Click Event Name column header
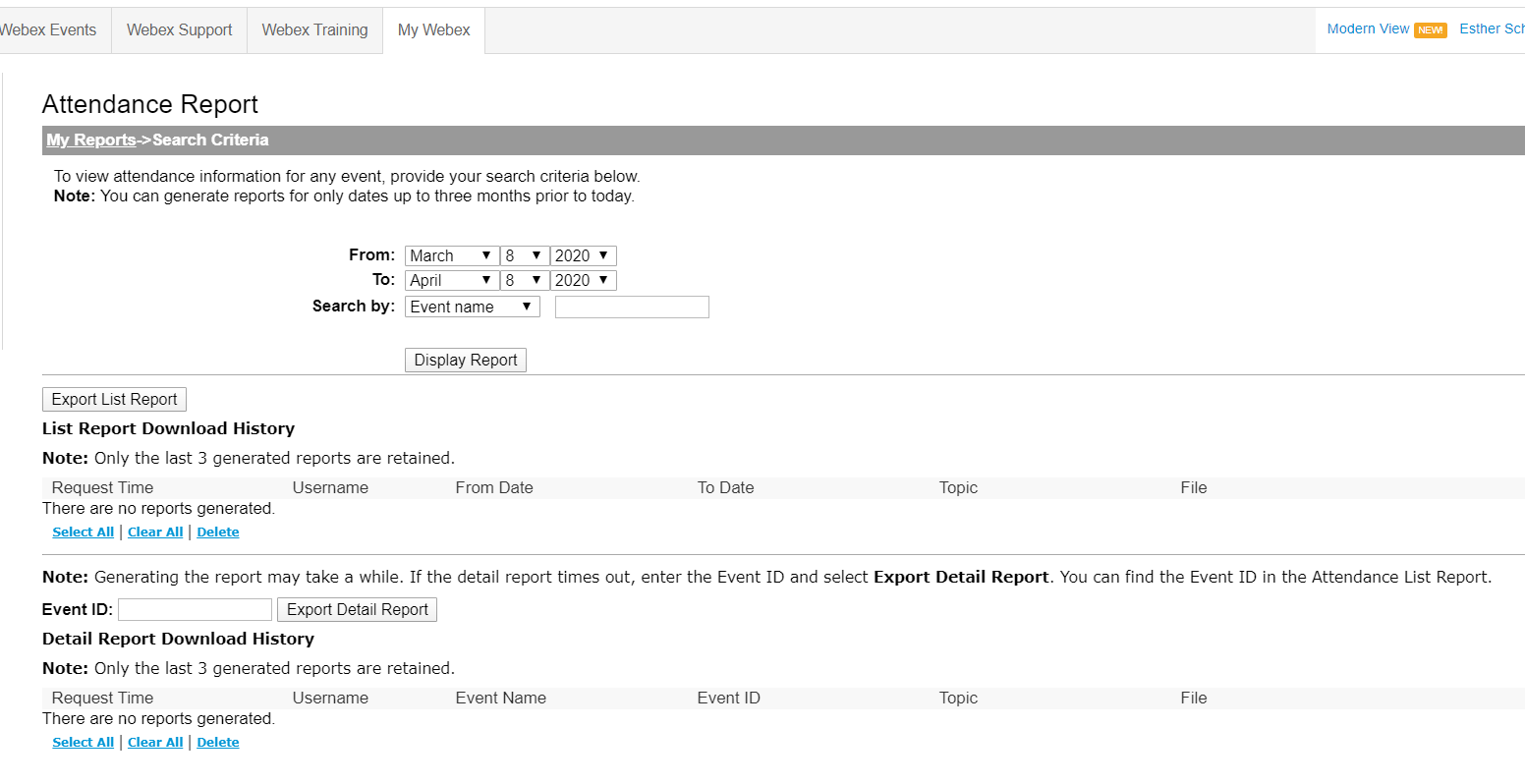Screen dimensions: 1525x784 (501, 698)
